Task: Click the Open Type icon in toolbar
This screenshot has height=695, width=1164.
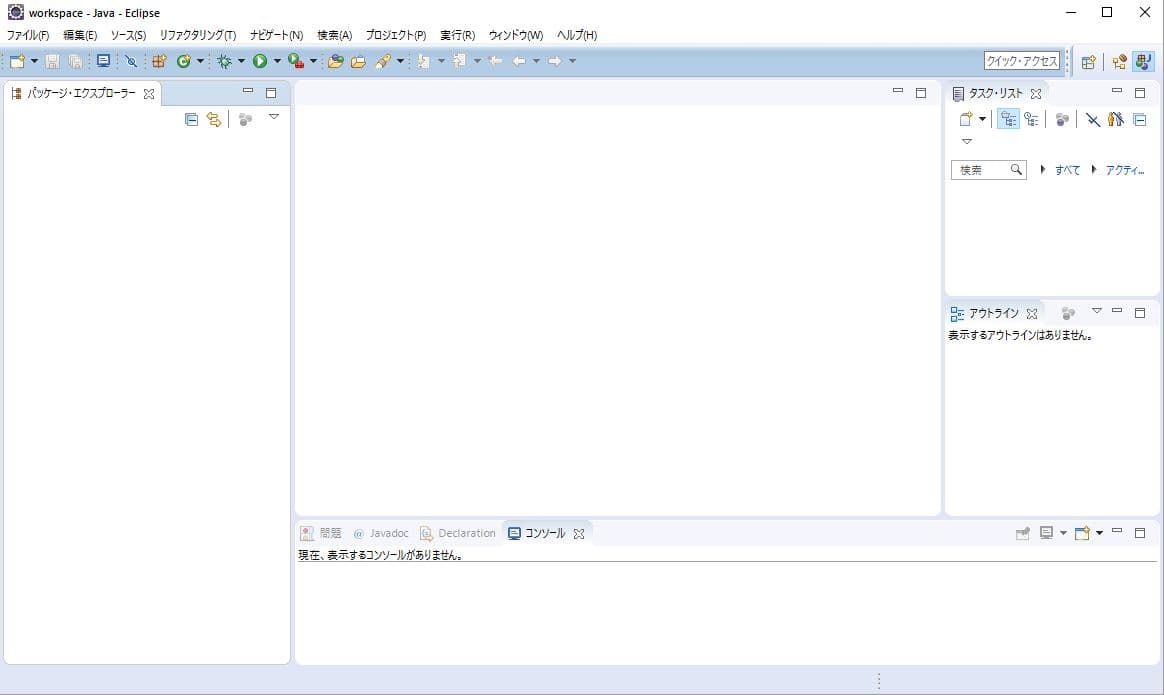Action: point(335,61)
